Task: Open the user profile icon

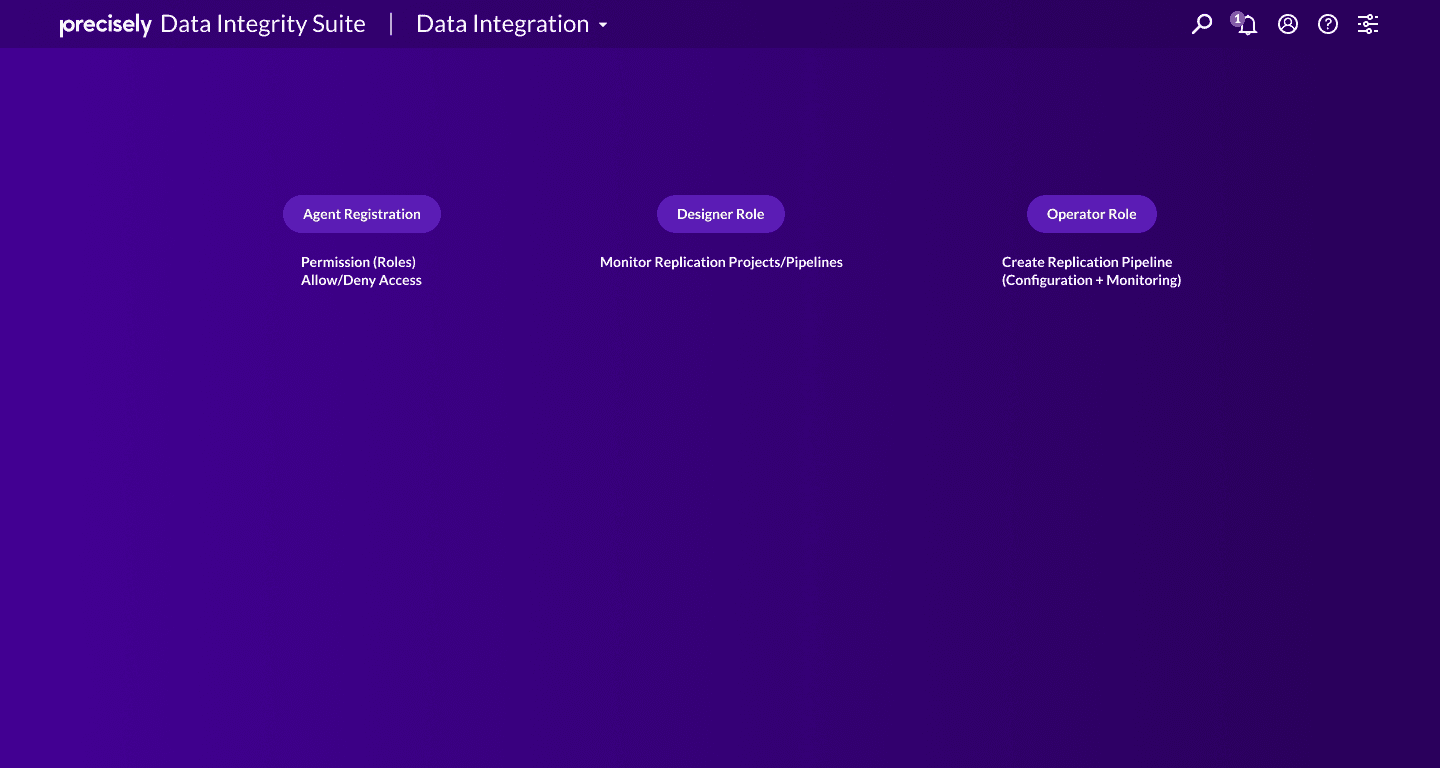Action: [1288, 24]
